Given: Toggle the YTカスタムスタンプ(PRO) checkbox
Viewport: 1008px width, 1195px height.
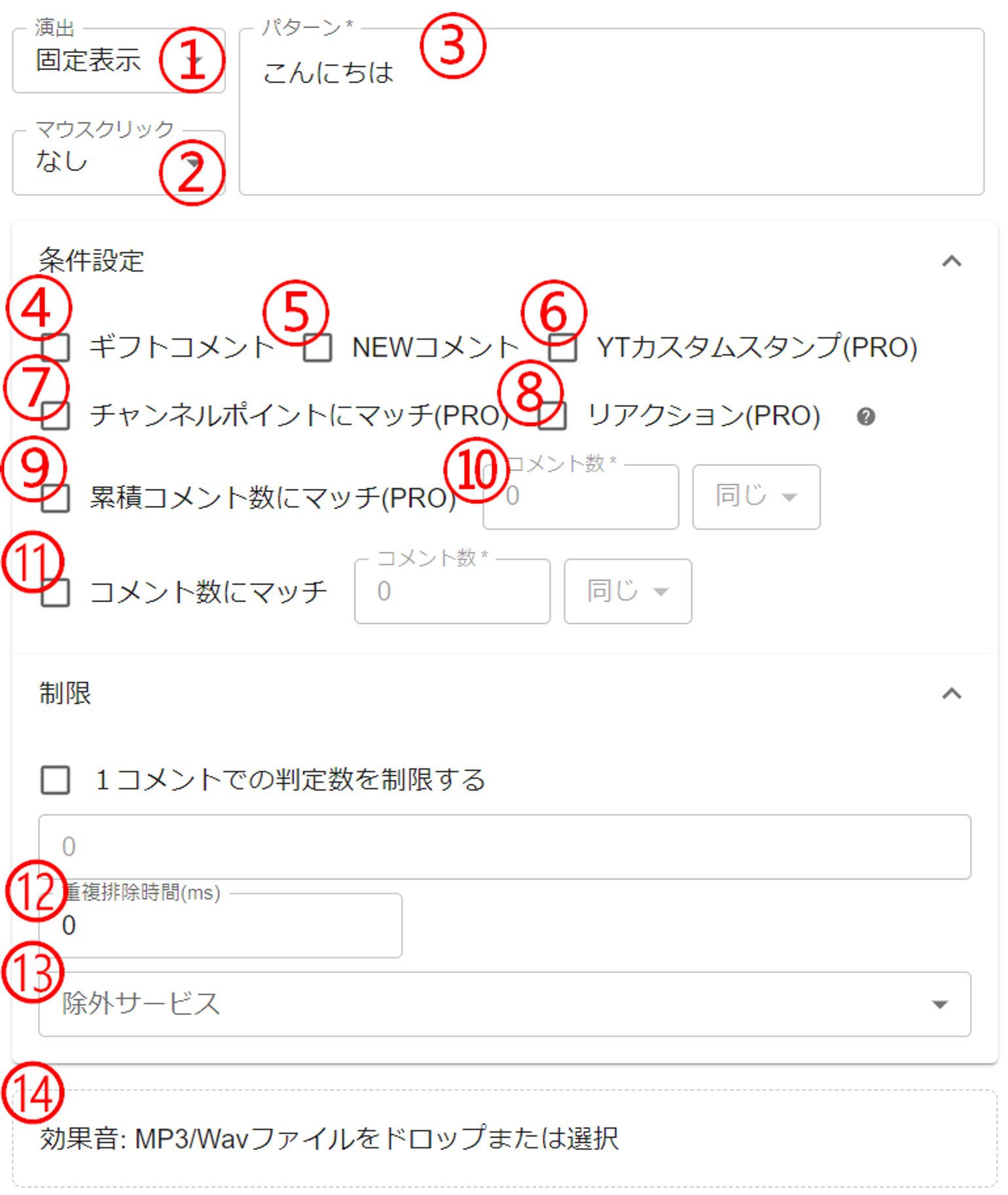Looking at the screenshot, I should 563,348.
